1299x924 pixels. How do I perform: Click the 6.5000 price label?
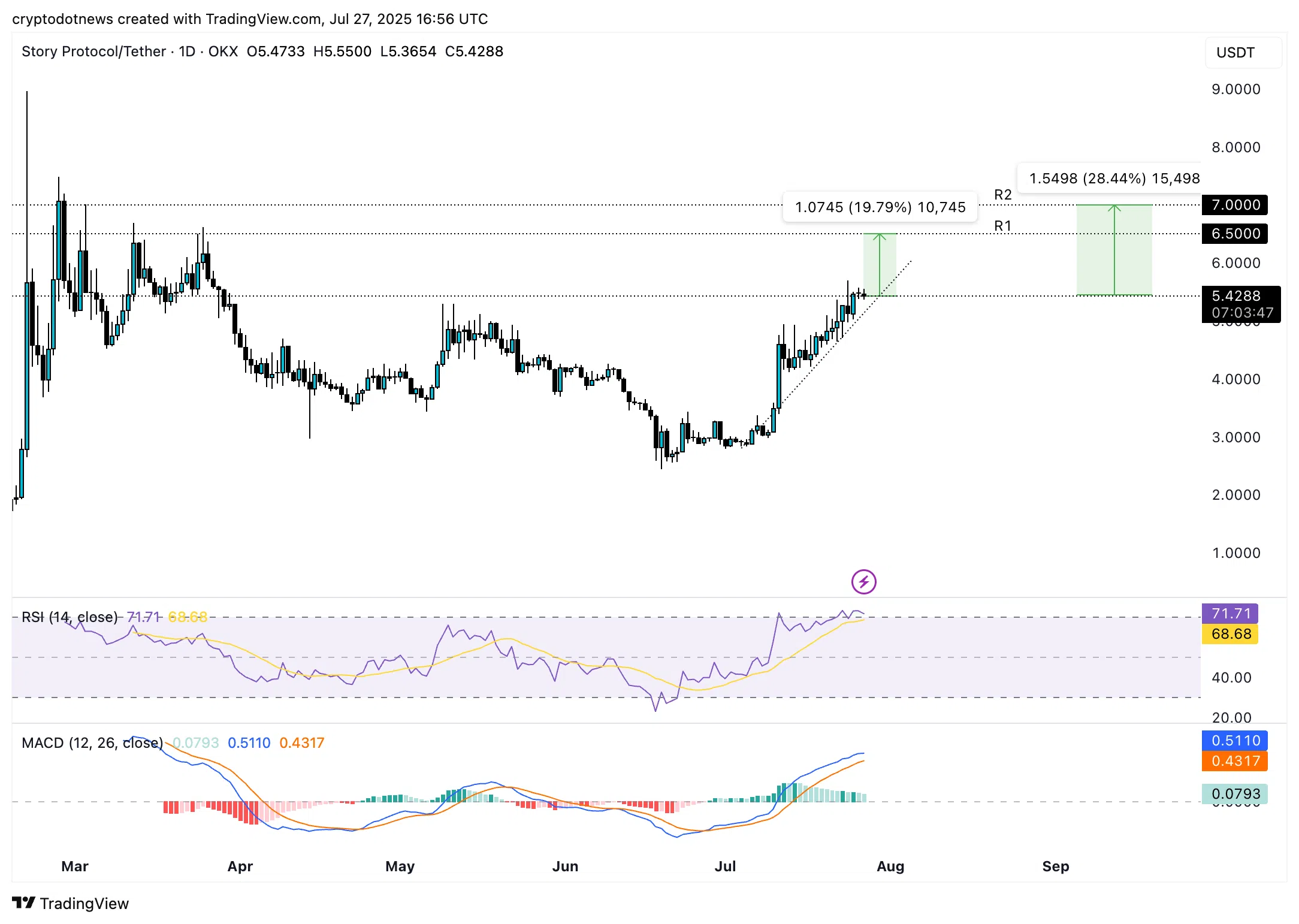click(x=1235, y=234)
